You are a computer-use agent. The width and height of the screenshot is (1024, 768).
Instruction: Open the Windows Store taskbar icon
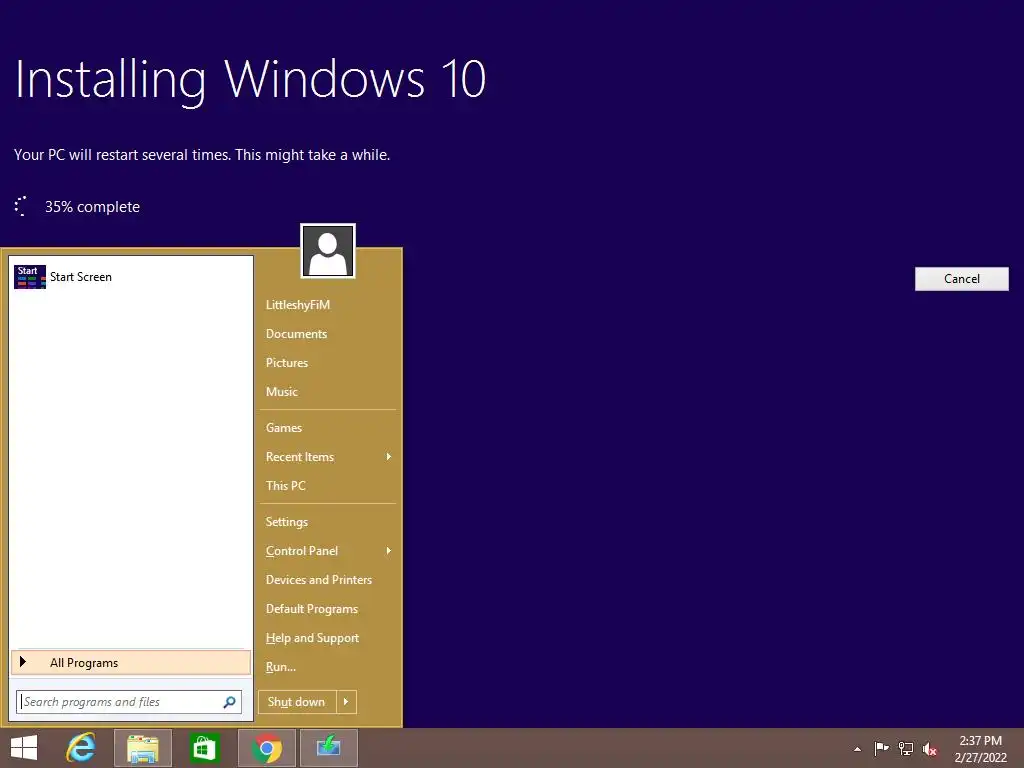pyautogui.click(x=204, y=748)
